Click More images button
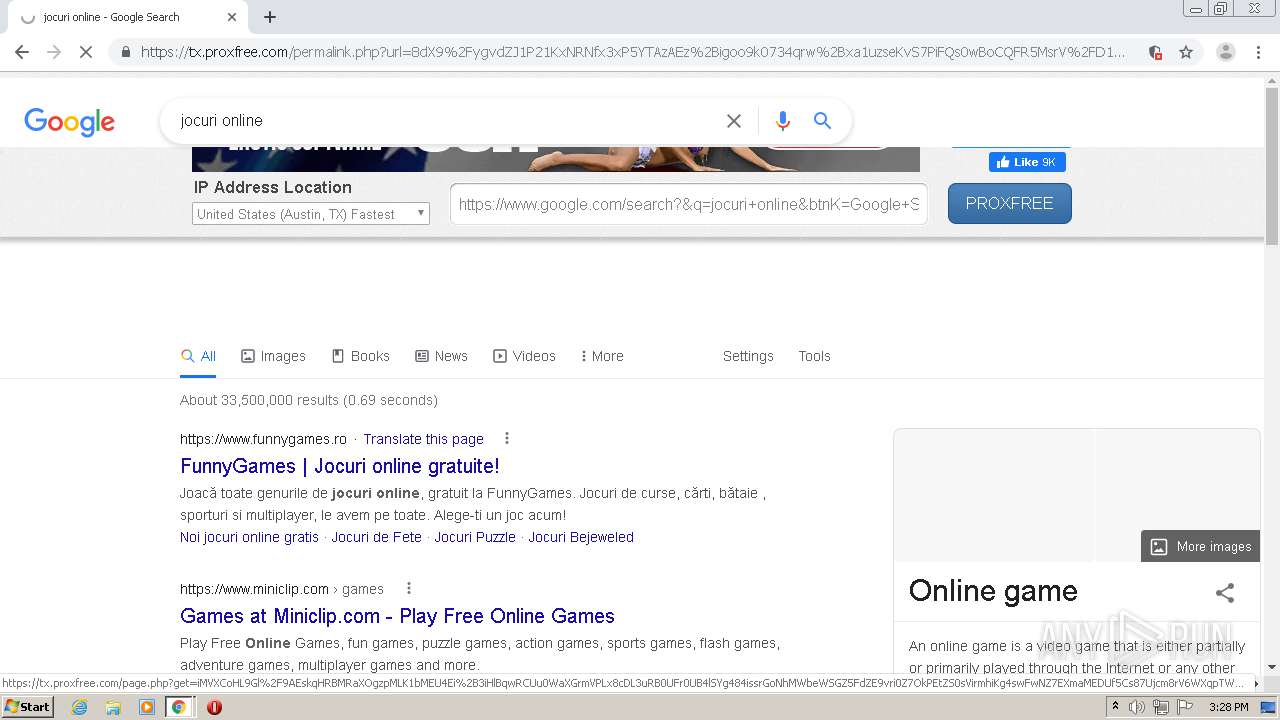The image size is (1280, 720). (1200, 546)
